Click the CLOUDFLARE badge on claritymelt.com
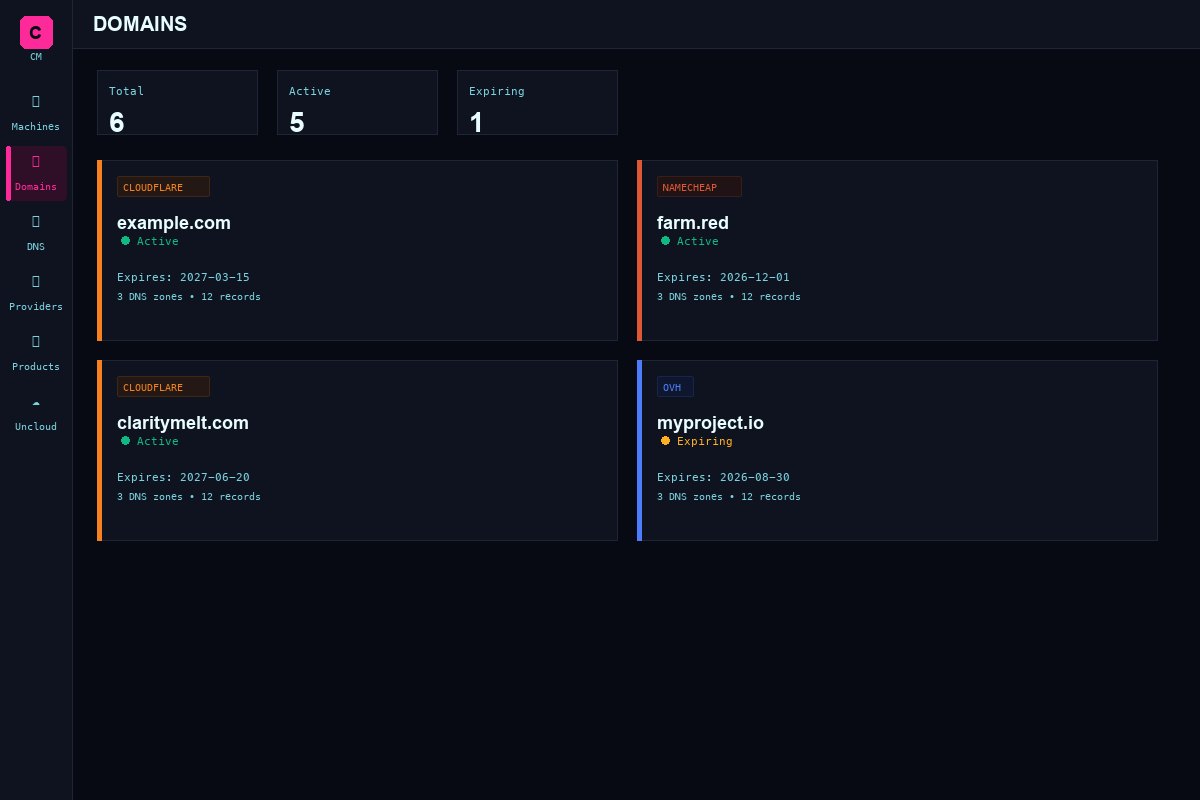The width and height of the screenshot is (1200, 800). [x=163, y=387]
